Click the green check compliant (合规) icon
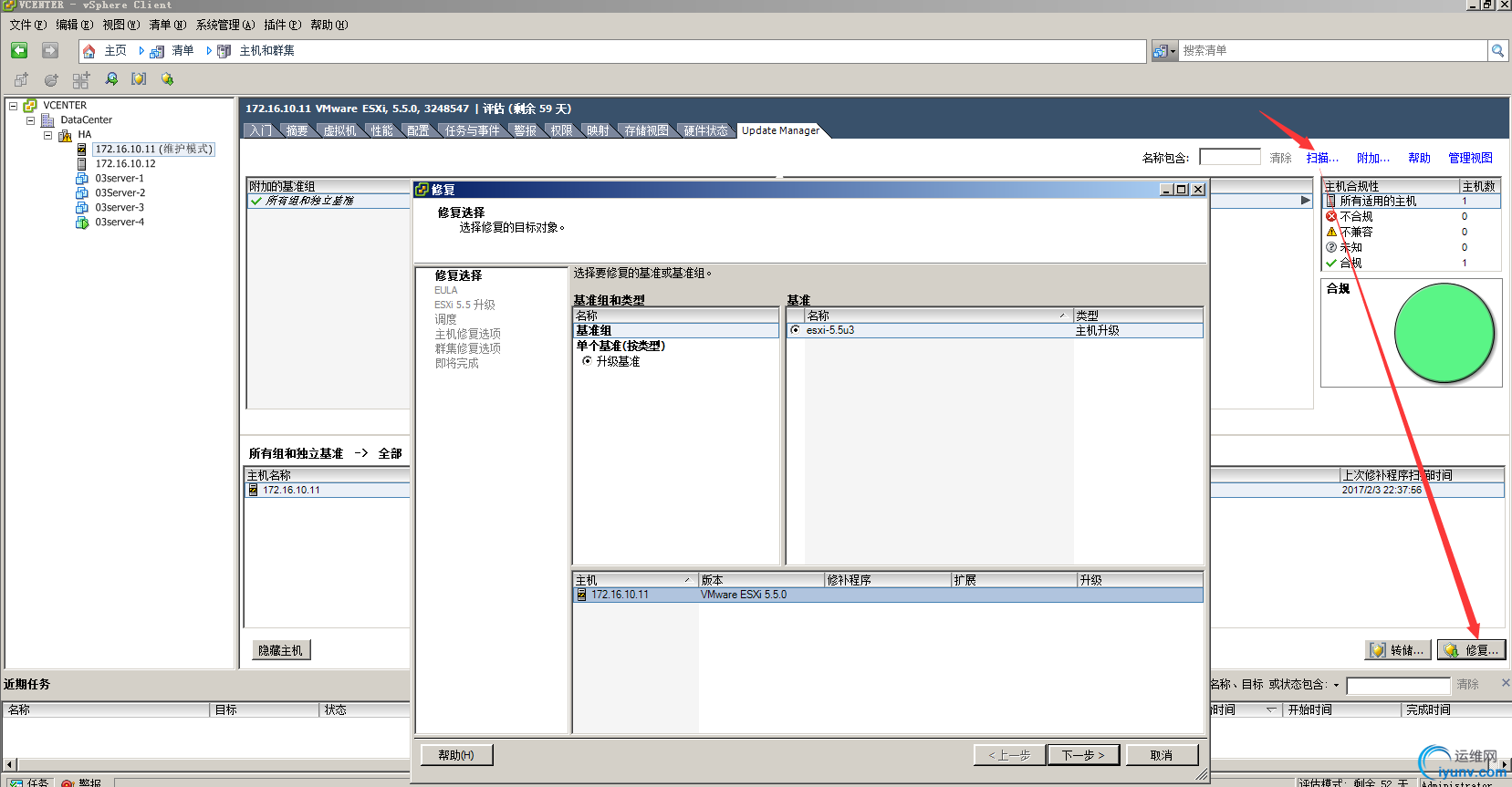This screenshot has height=787, width=1512. click(1331, 263)
